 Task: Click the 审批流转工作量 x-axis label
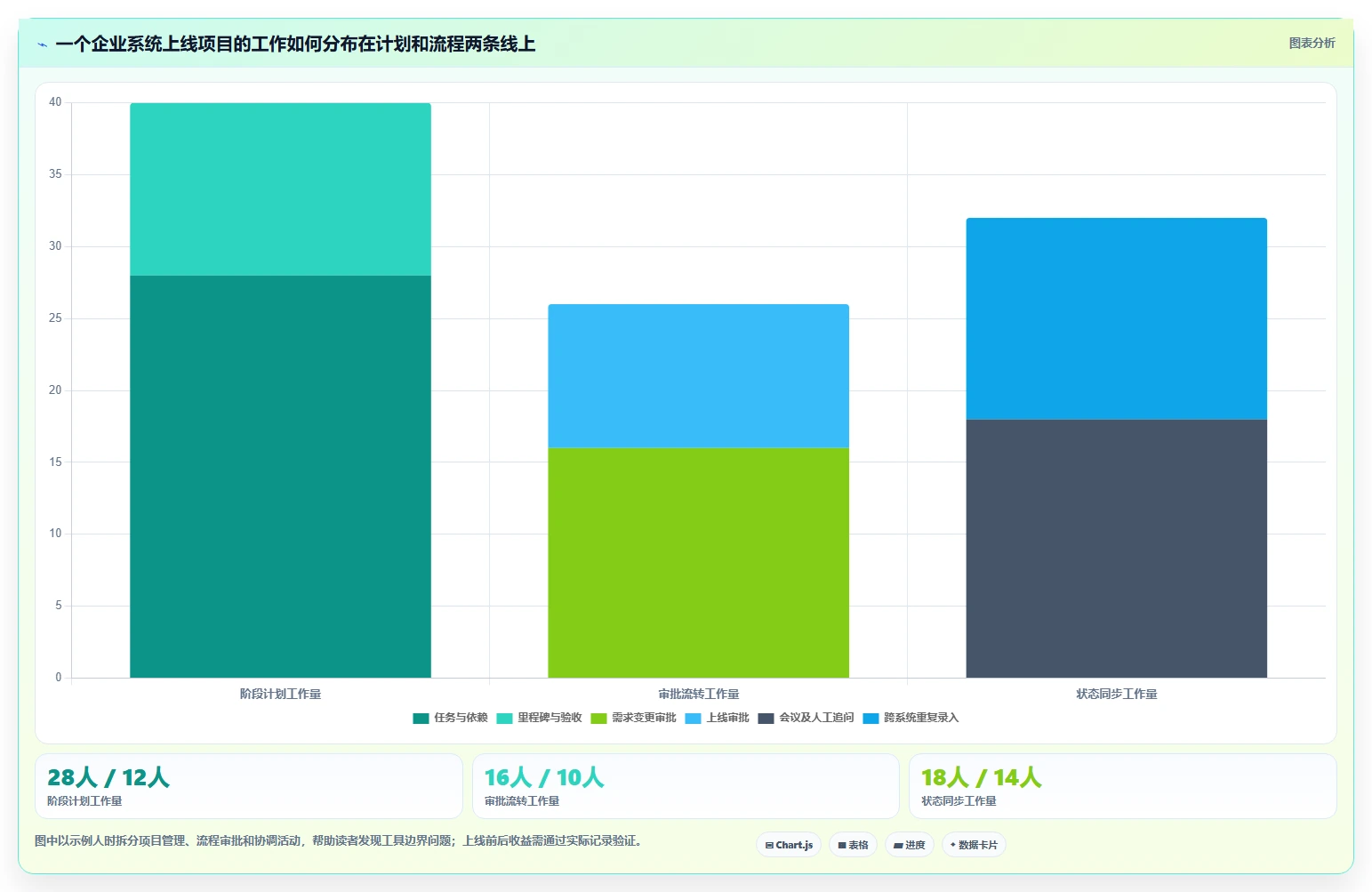[698, 694]
